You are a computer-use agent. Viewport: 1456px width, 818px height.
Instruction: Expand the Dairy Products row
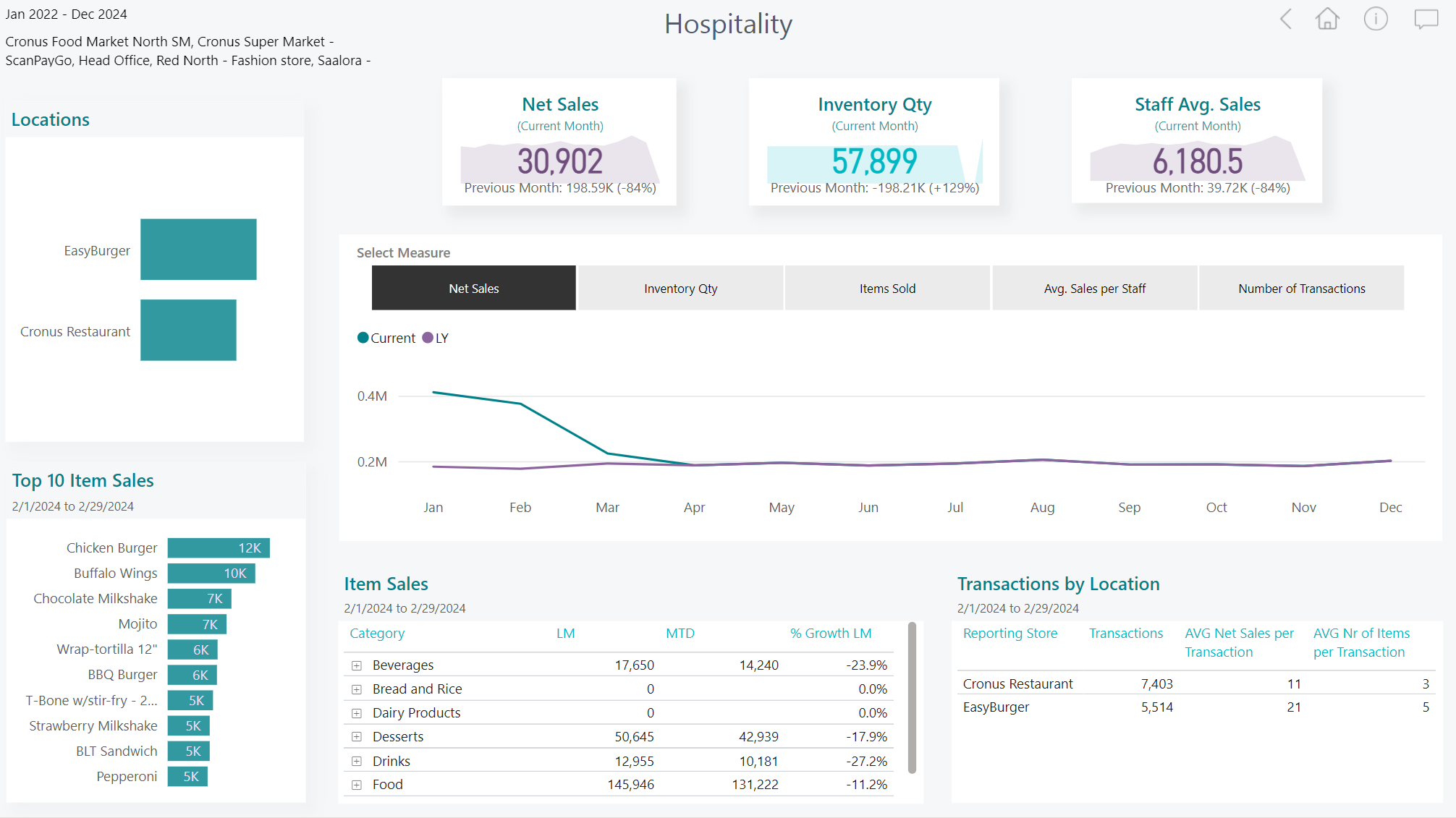pyautogui.click(x=357, y=713)
